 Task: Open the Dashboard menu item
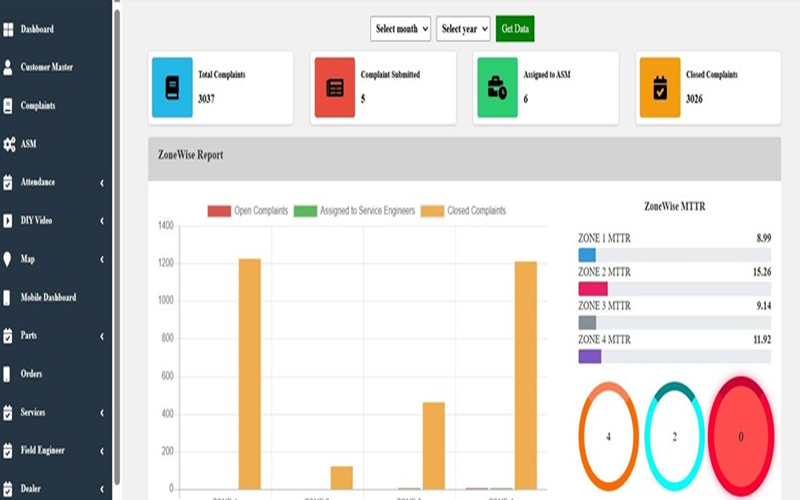(37, 29)
